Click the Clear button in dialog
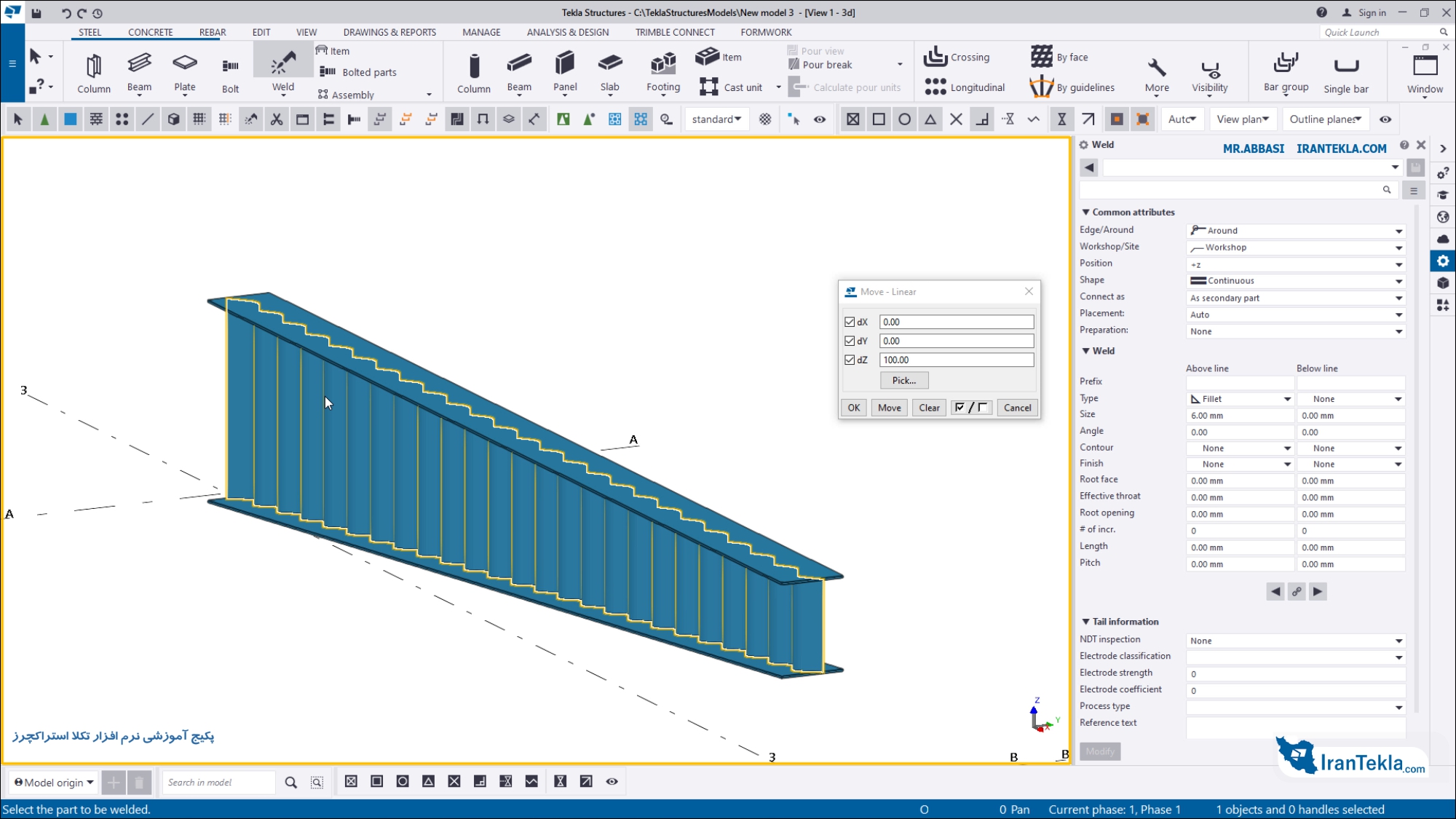The width and height of the screenshot is (1456, 819). (929, 408)
